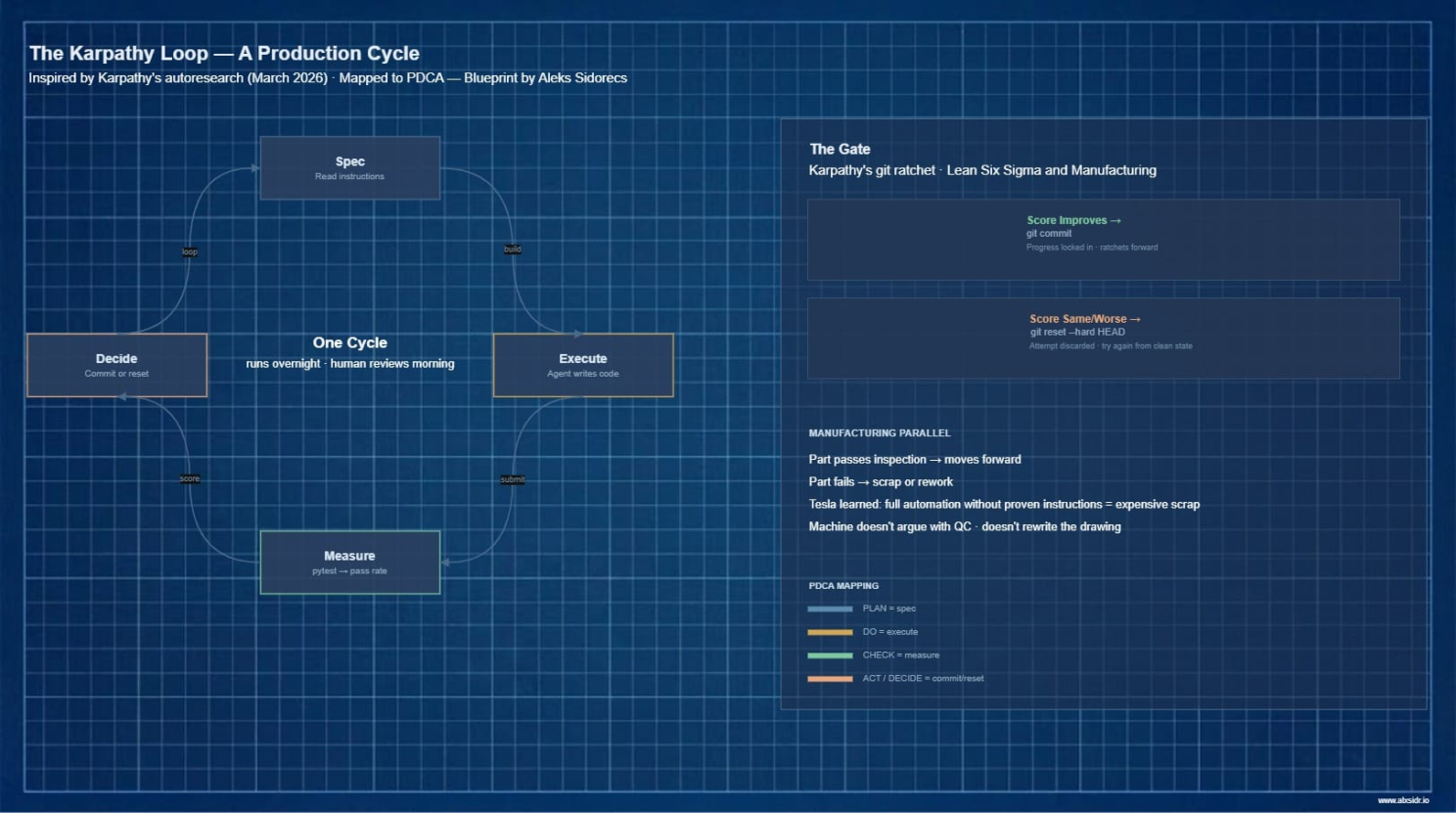
Task: Select the 'submit' edge label
Action: [x=513, y=479]
